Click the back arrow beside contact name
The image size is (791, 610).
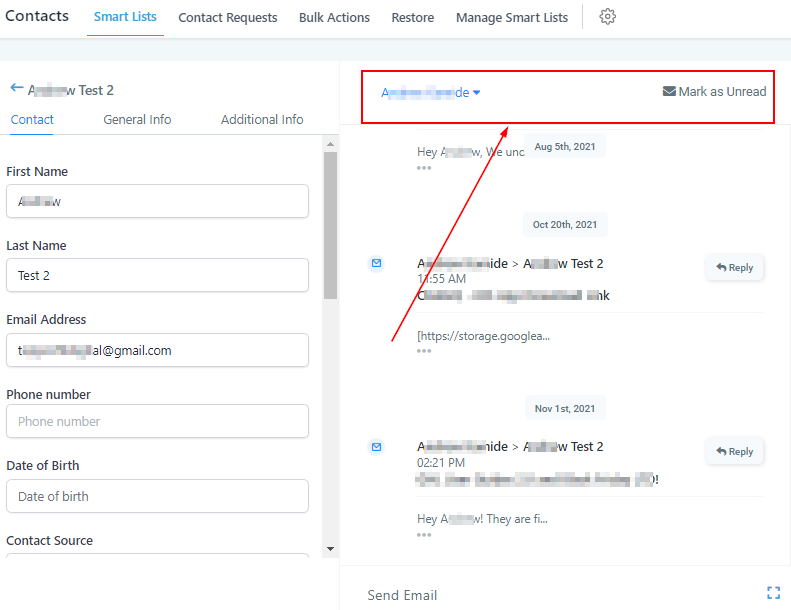[x=16, y=88]
